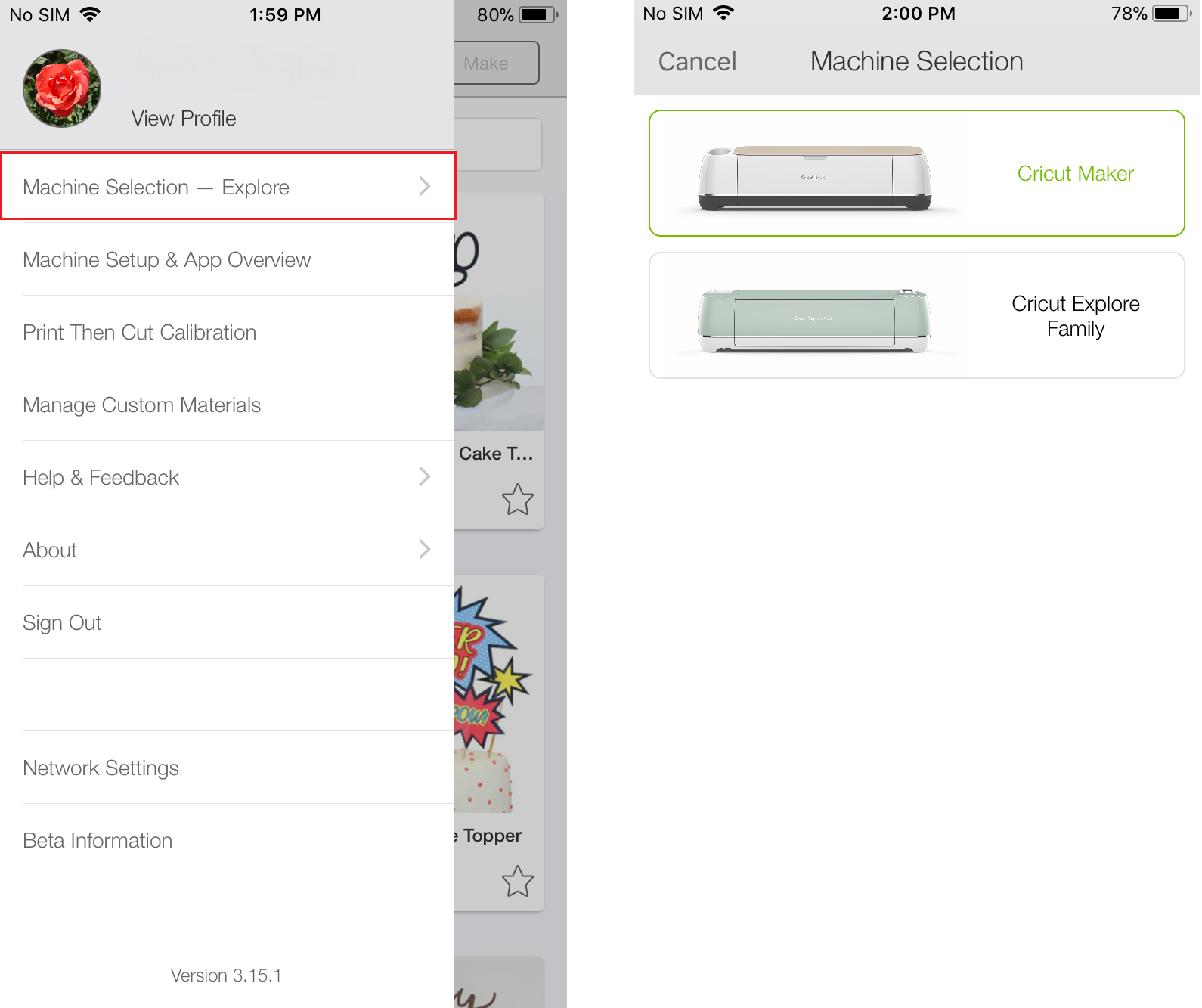The image size is (1202, 1008).
Task: Expand the Machine Selection chevron arrow
Action: 425,186
